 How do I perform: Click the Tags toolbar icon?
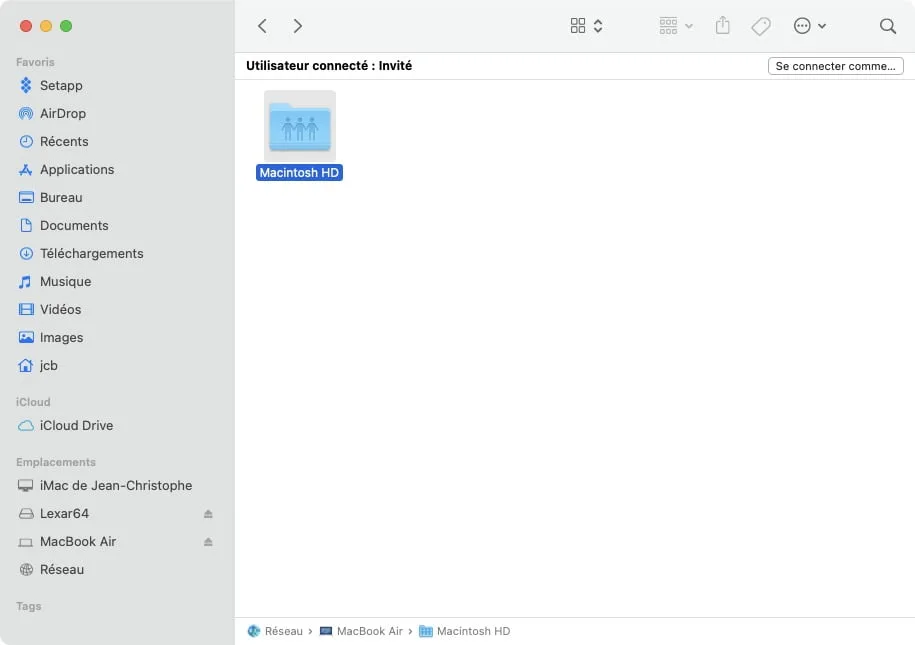(x=761, y=26)
